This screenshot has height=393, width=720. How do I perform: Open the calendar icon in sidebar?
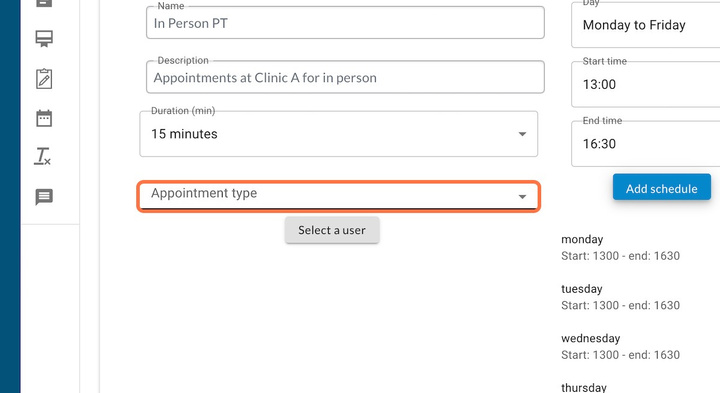click(x=44, y=118)
